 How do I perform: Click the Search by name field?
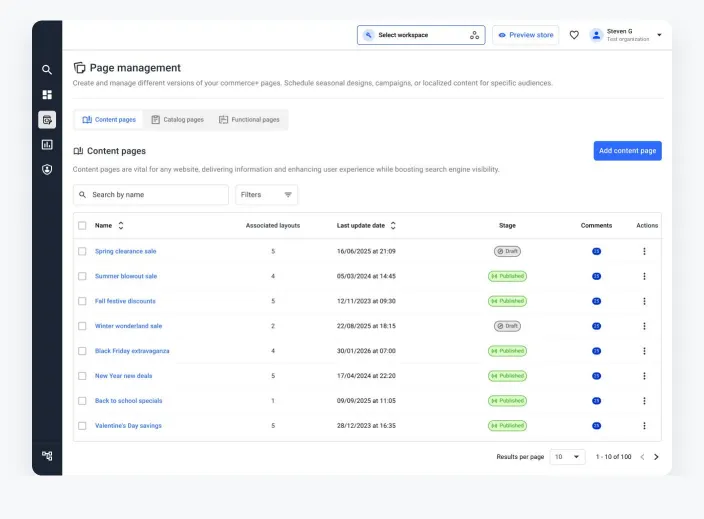click(151, 195)
